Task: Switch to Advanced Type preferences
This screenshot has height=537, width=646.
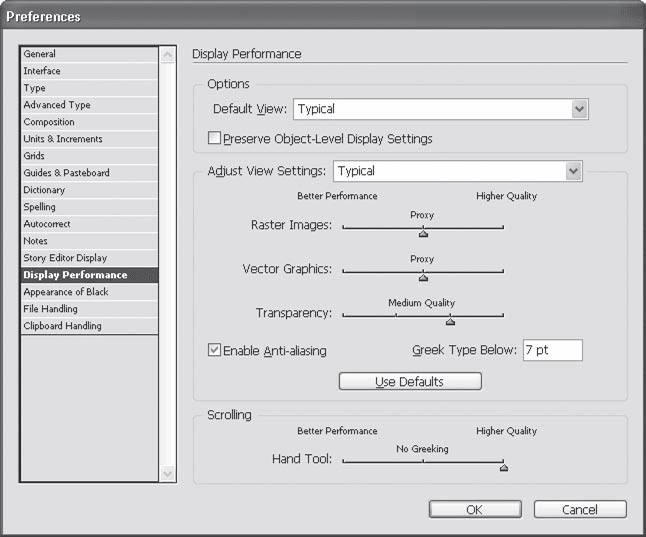Action: [x=57, y=105]
